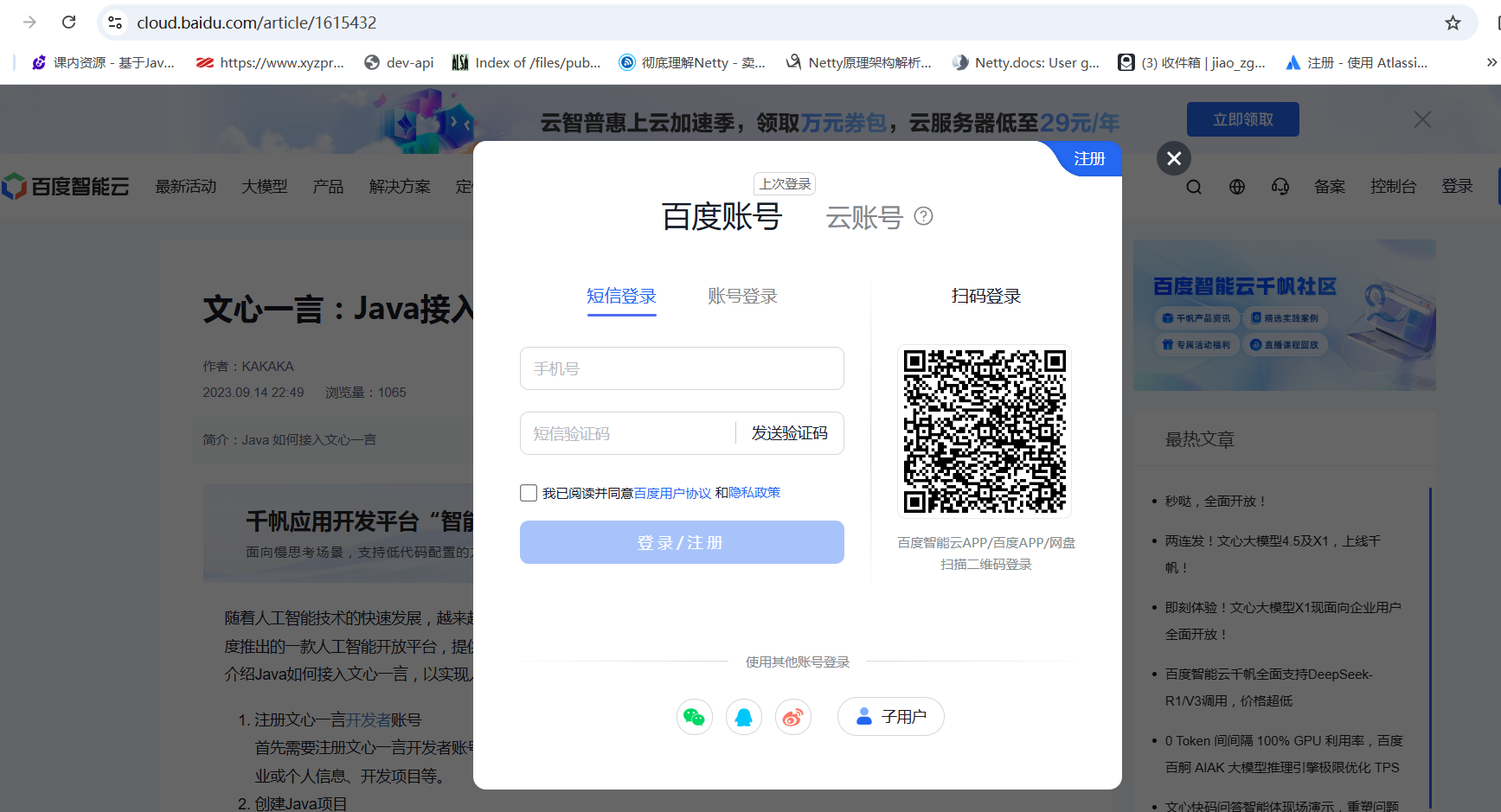Click the 登录/注册 button
The image size is (1501, 812).
682,542
